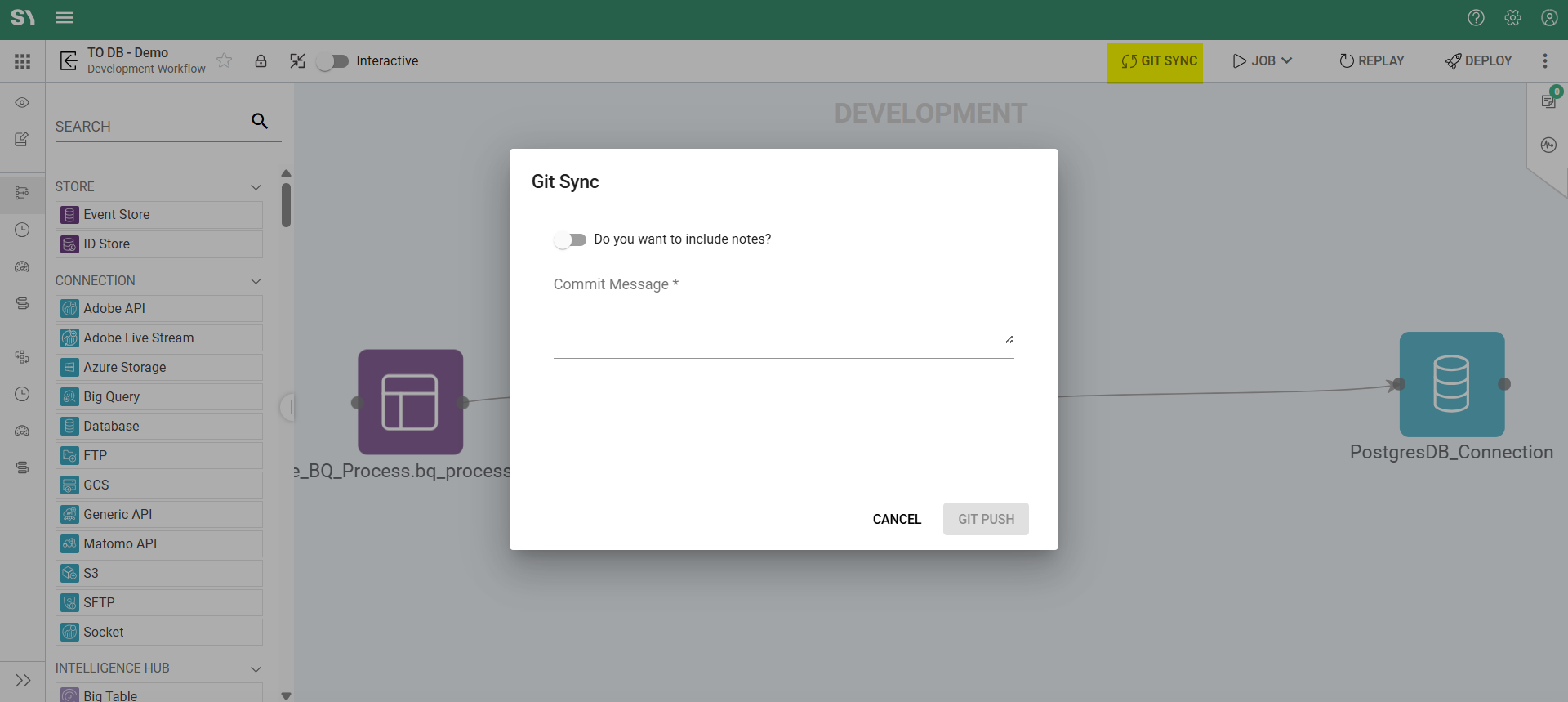The width and height of the screenshot is (1568, 702).
Task: Toggle the eye view icon in sidebar
Action: click(22, 103)
